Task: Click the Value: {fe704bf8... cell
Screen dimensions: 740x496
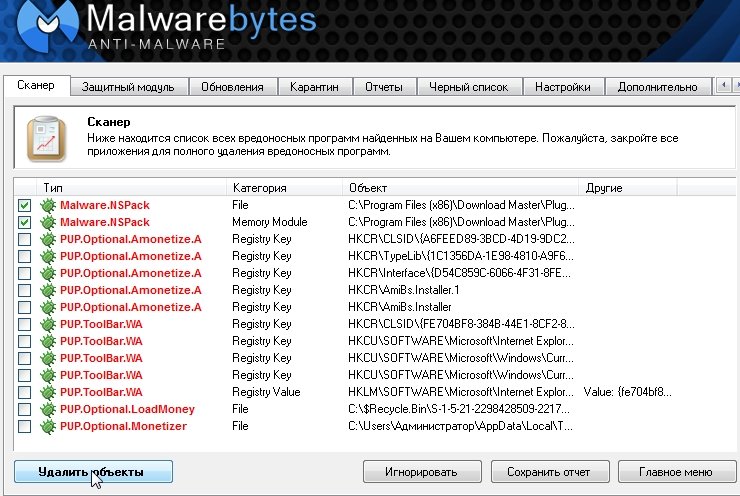Action: [627, 392]
